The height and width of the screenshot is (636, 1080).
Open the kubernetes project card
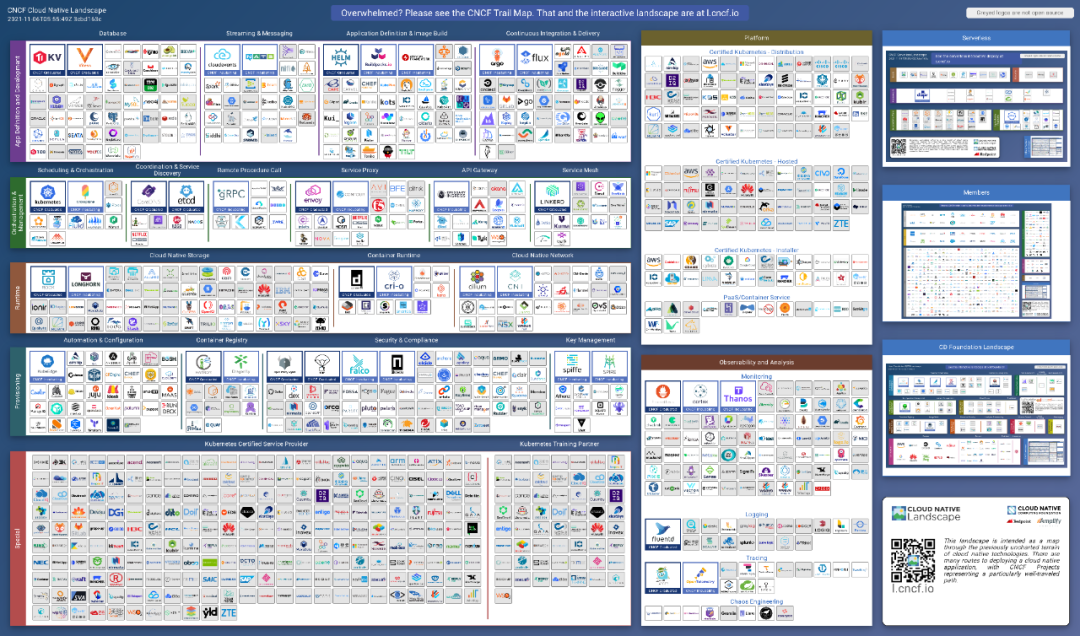click(48, 197)
